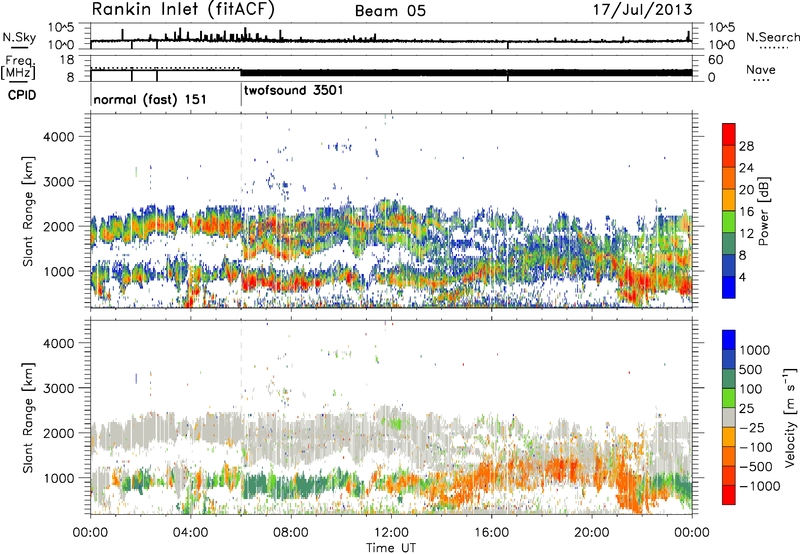Click the value "4" on the Power scale
Image resolution: width=800 pixels, height=554 pixels.
point(742,277)
